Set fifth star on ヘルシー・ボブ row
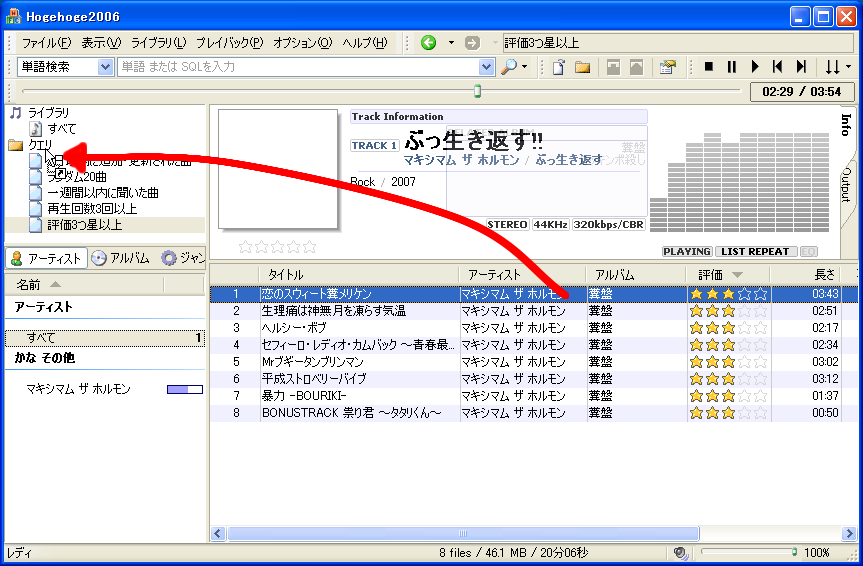The image size is (863, 566). [x=760, y=328]
